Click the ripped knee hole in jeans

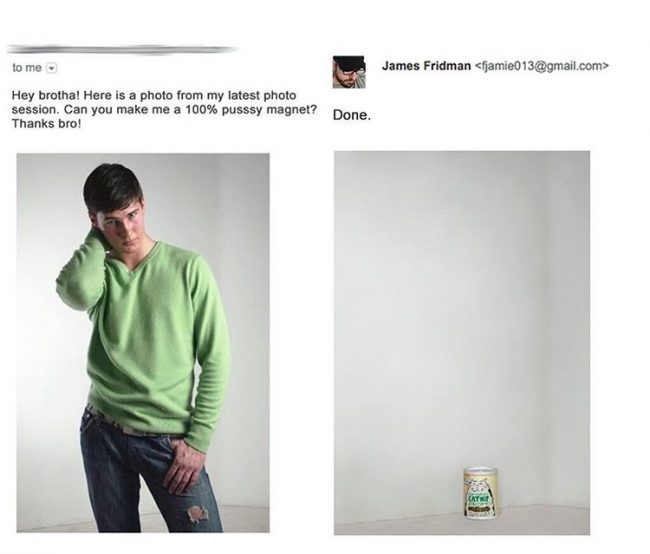click(x=196, y=513)
